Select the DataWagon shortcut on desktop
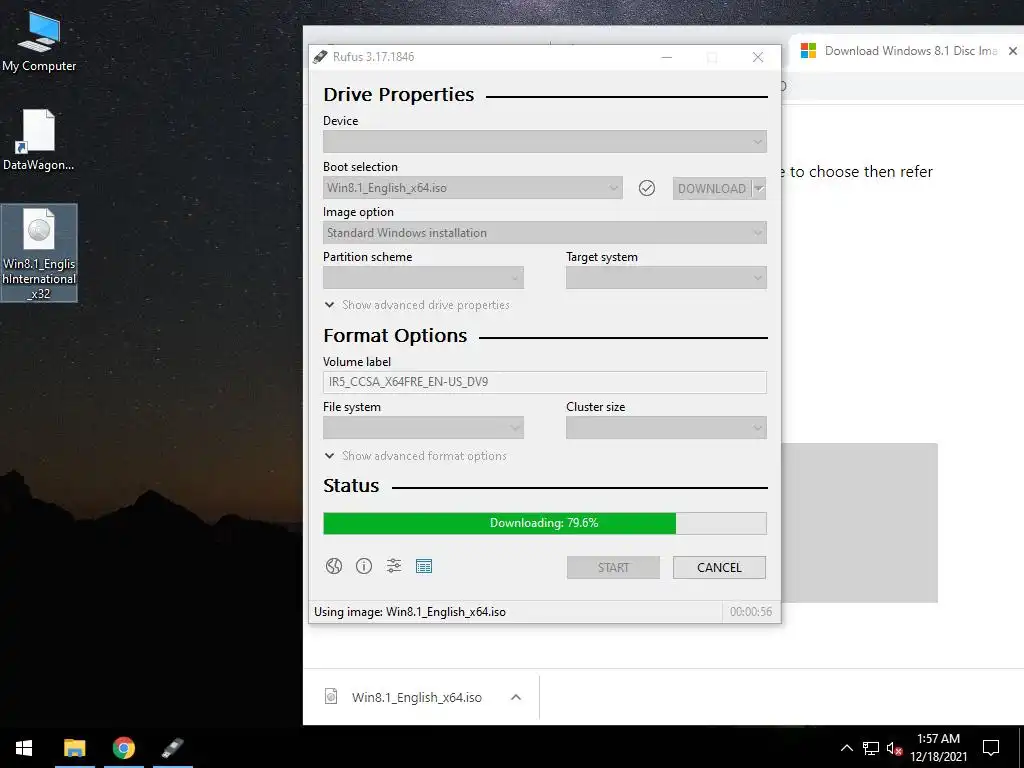Viewport: 1024px width, 768px height. 39,140
